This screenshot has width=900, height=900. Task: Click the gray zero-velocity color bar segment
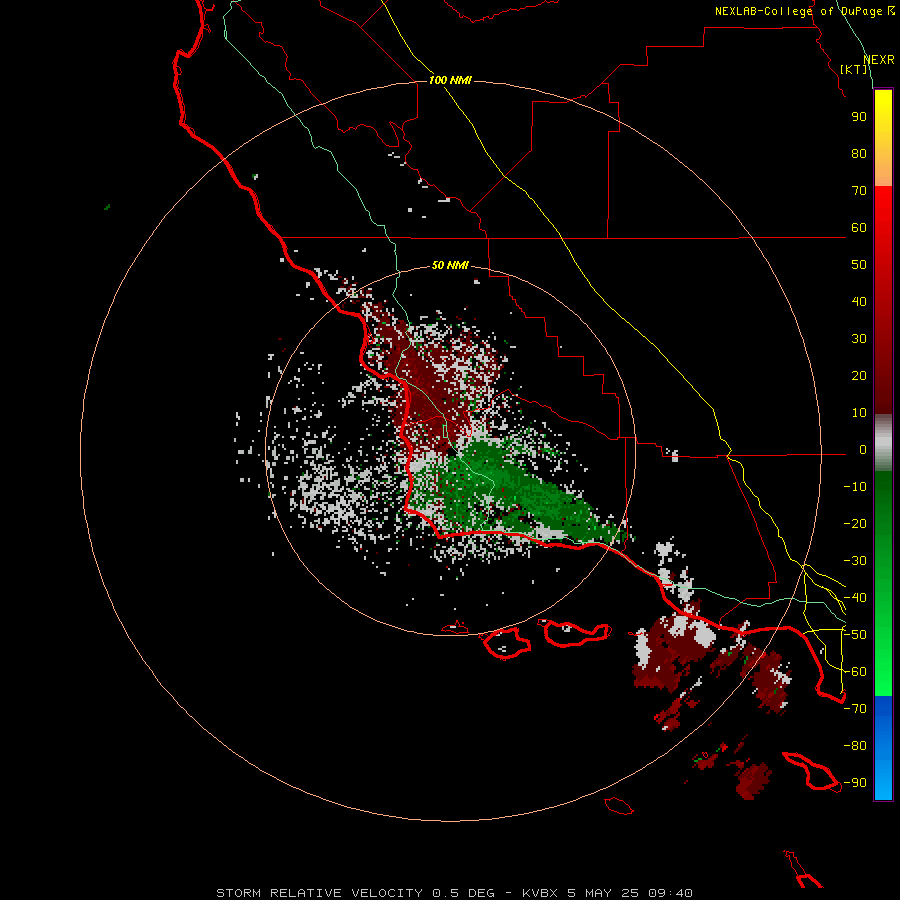883,443
